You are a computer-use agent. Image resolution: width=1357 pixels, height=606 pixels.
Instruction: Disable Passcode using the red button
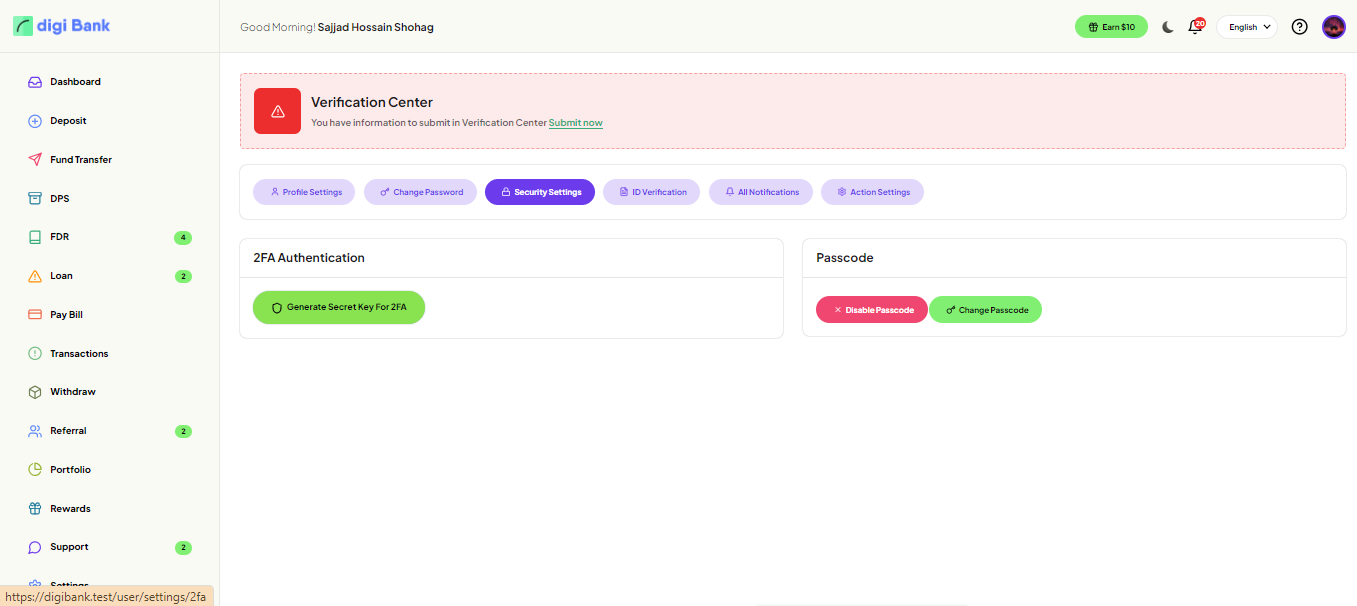pos(871,310)
